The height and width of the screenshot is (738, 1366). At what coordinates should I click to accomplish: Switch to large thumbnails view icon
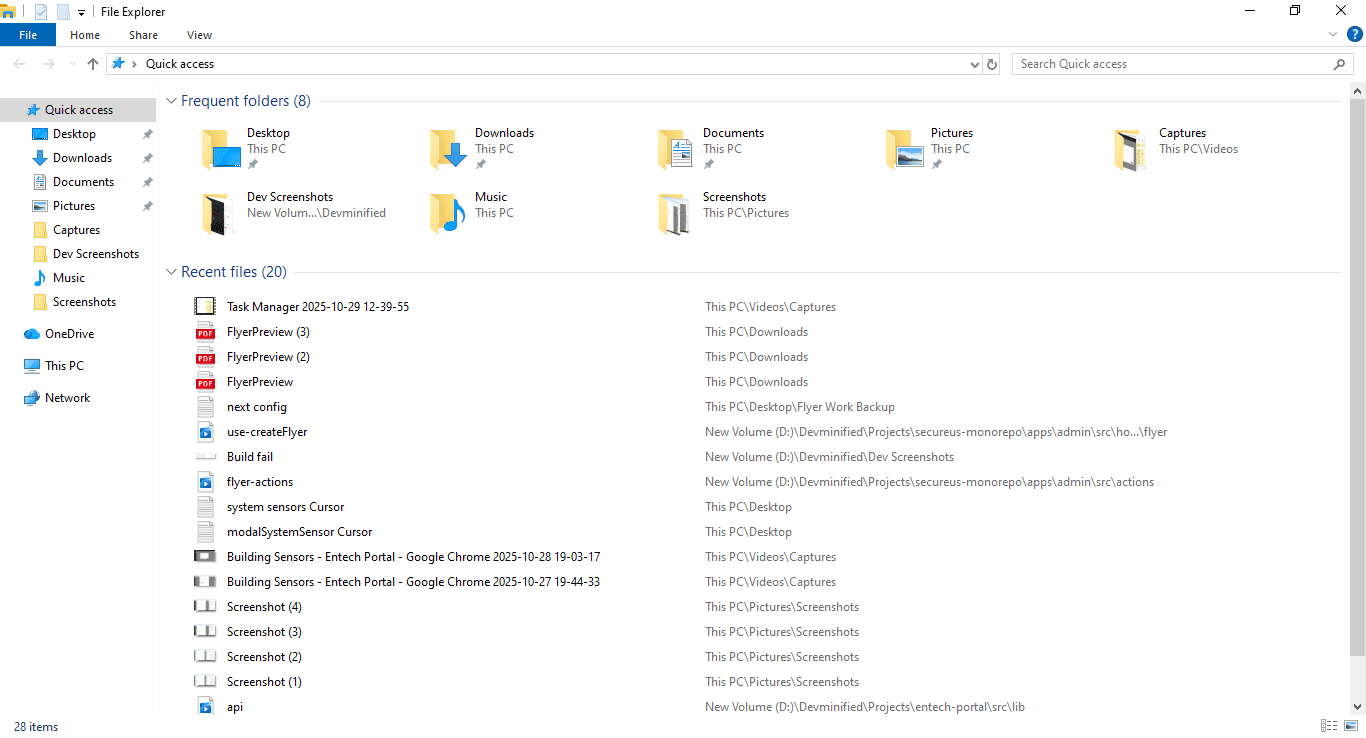pos(1350,725)
